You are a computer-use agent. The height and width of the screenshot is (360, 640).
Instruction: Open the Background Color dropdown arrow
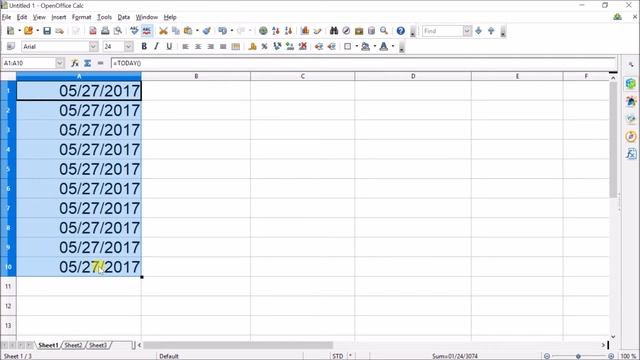click(x=375, y=47)
